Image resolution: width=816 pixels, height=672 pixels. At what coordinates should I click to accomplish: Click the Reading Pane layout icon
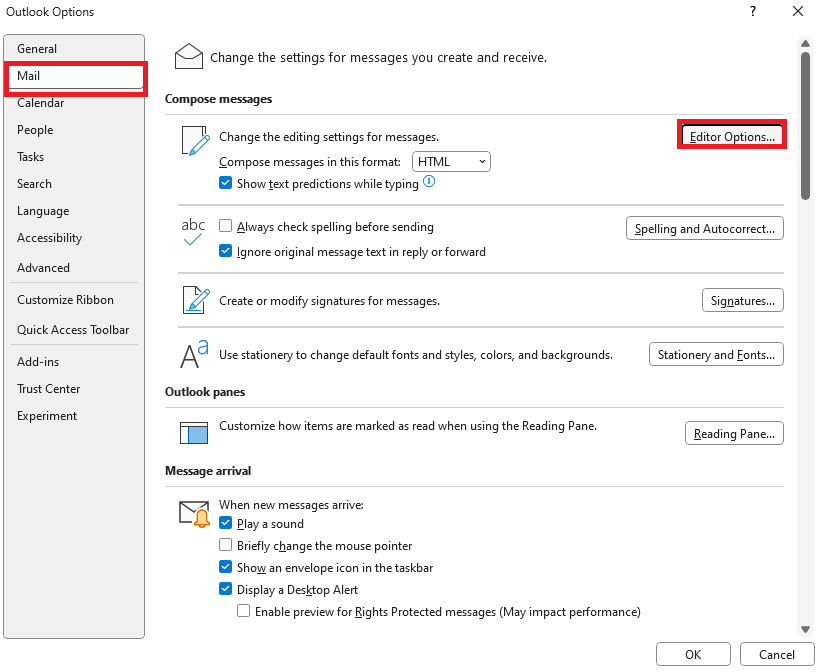coord(194,433)
